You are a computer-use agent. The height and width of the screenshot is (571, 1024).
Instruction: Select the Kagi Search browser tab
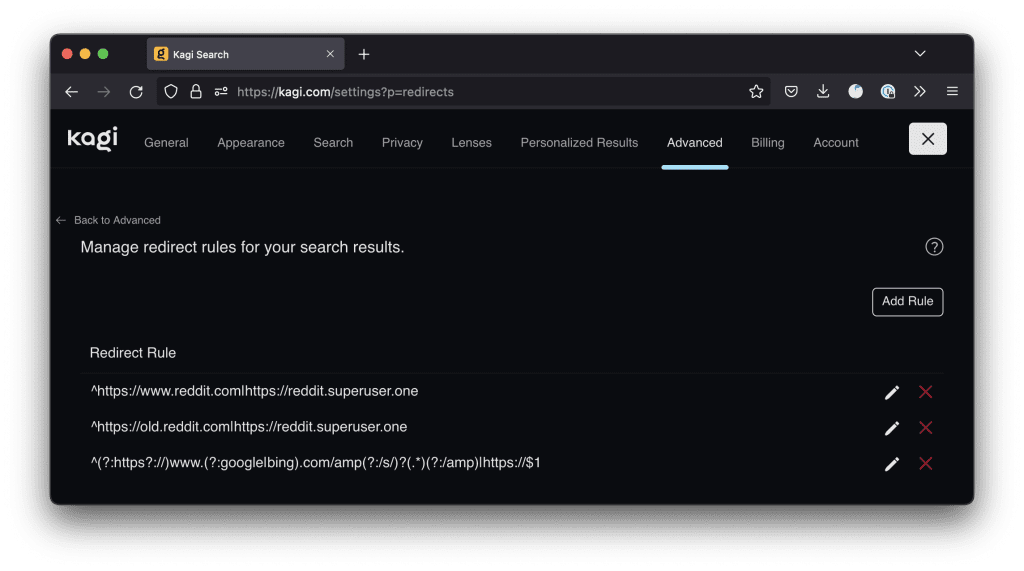pyautogui.click(x=246, y=54)
